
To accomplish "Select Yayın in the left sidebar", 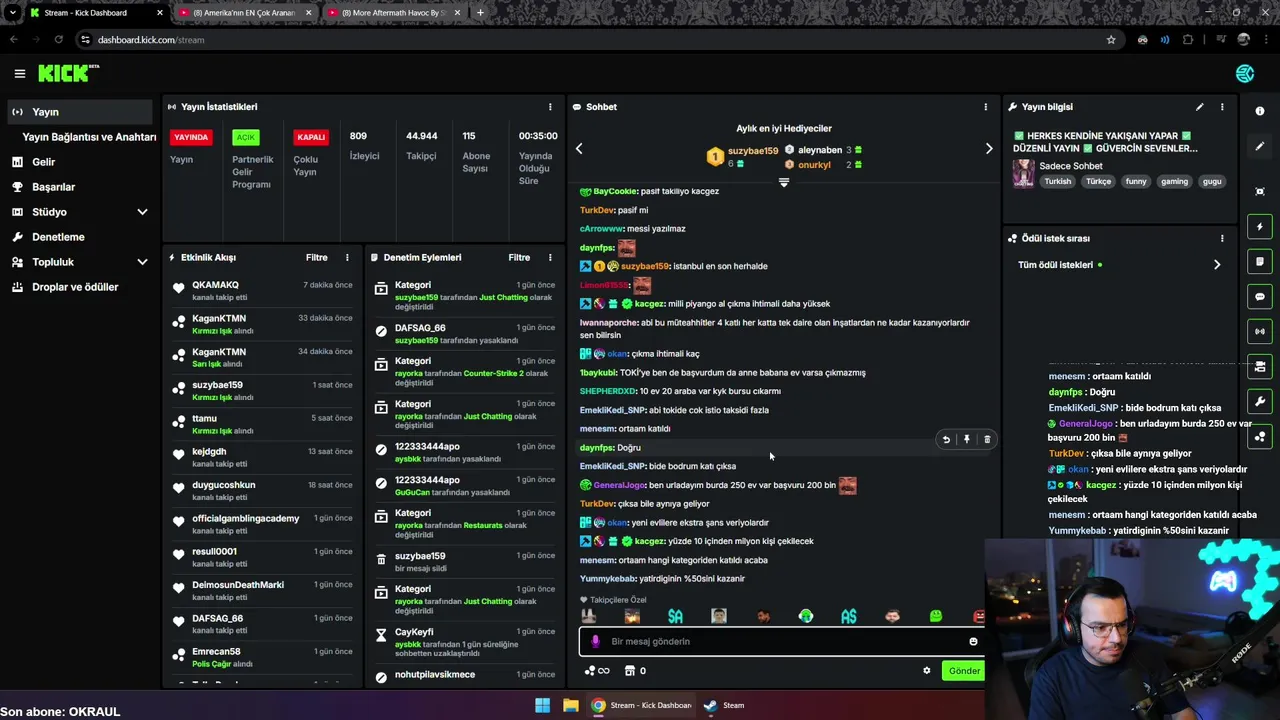I will coord(79,112).
